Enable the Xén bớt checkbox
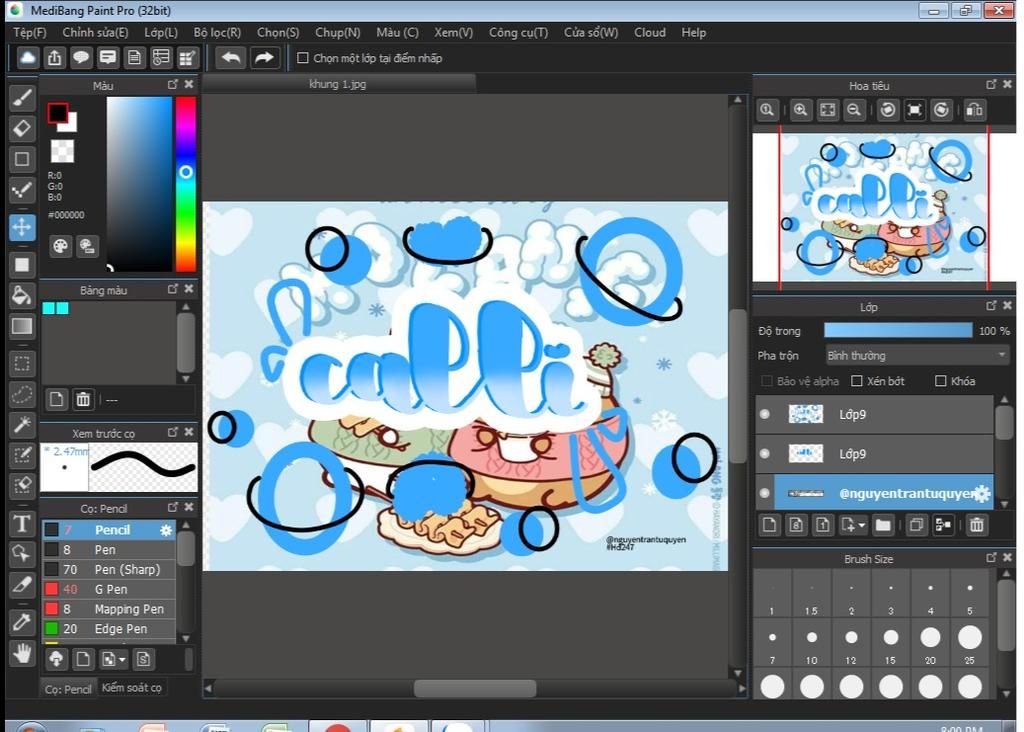Image resolution: width=1024 pixels, height=732 pixels. 857,381
